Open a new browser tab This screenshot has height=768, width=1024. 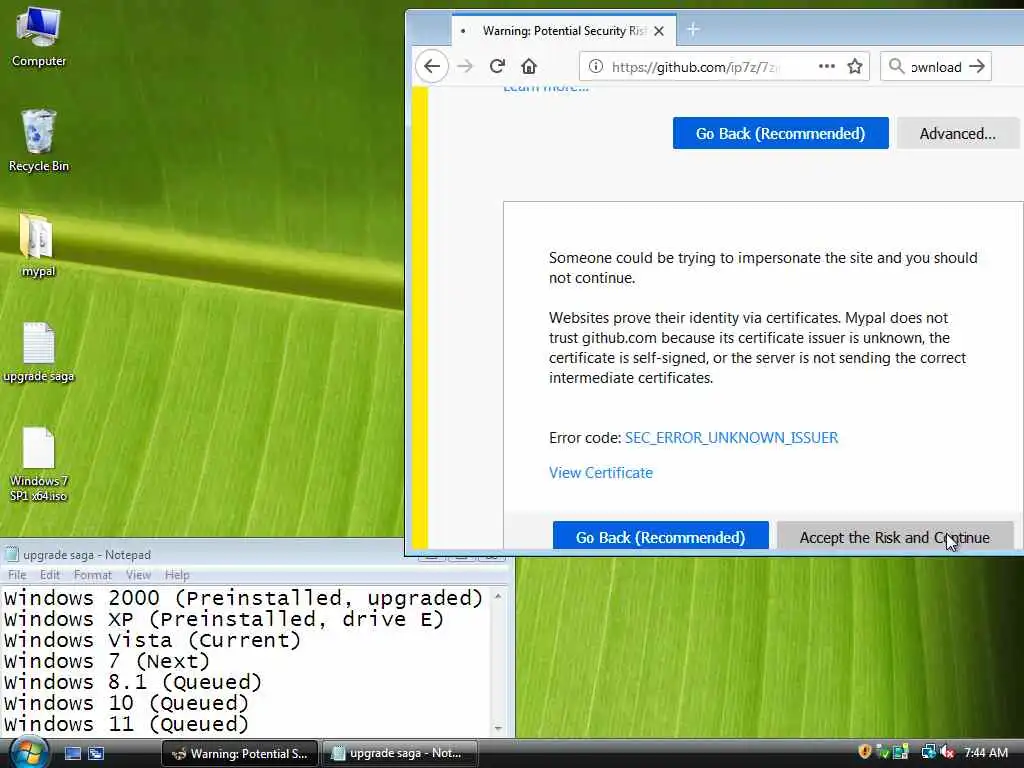pyautogui.click(x=693, y=29)
